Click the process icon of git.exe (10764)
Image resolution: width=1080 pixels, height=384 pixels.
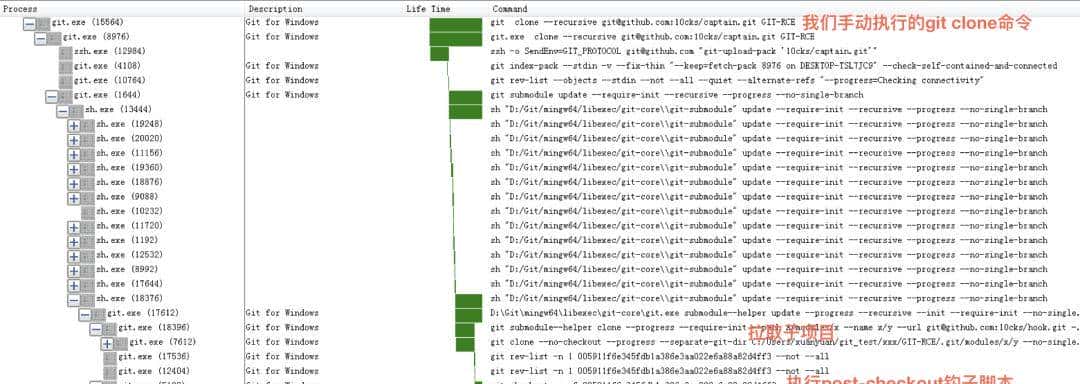[x=65, y=81]
